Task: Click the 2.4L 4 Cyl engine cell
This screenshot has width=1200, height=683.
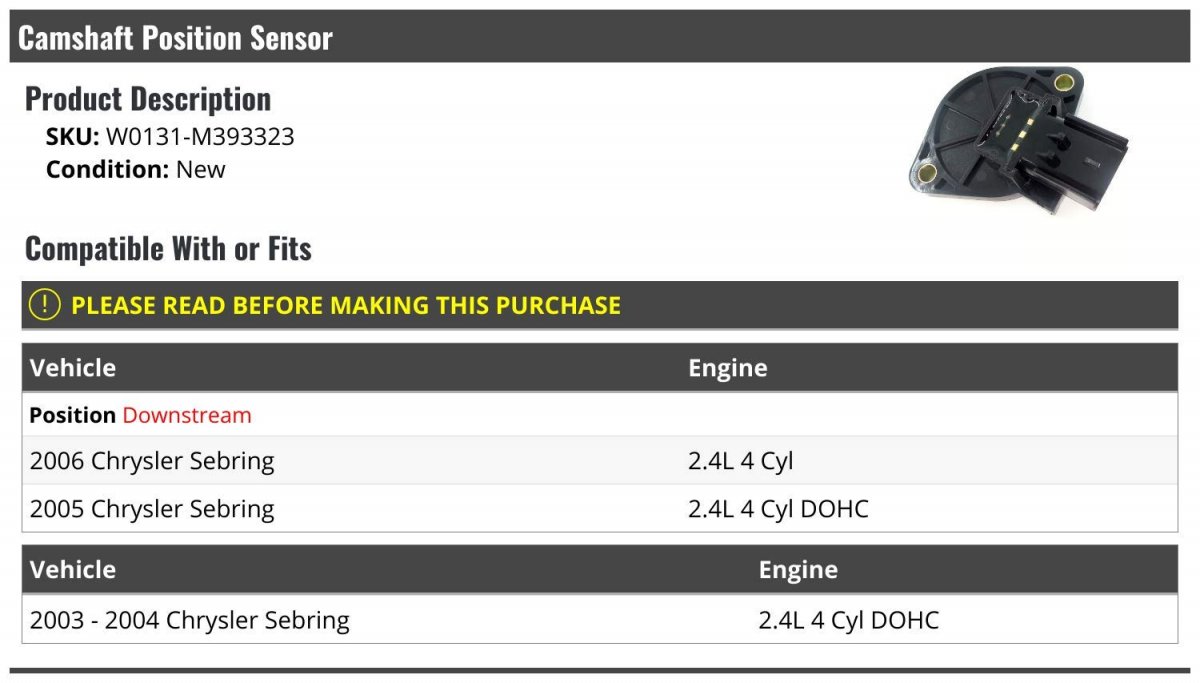Action: pos(741,461)
